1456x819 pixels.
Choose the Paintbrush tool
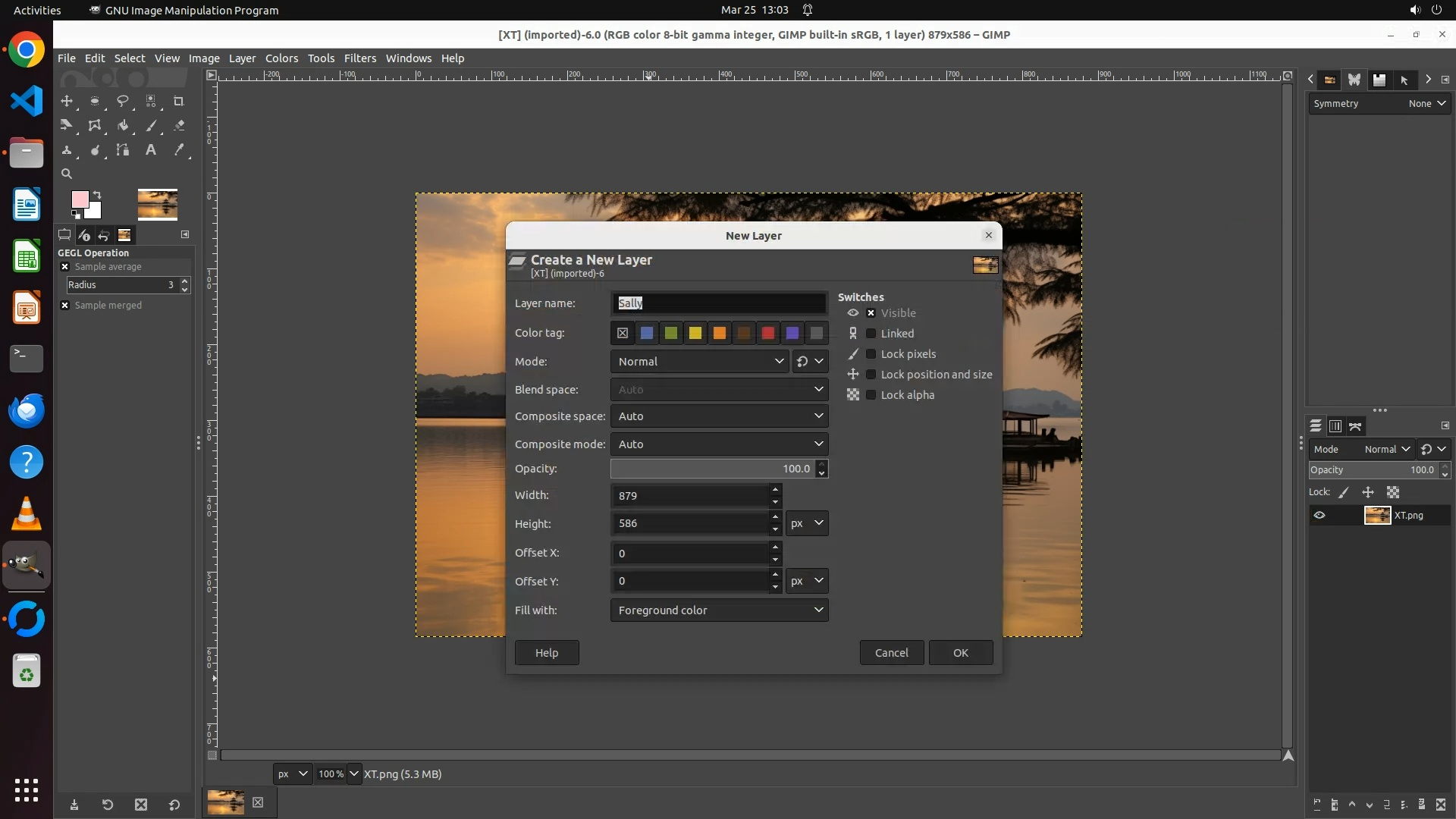pos(151,125)
